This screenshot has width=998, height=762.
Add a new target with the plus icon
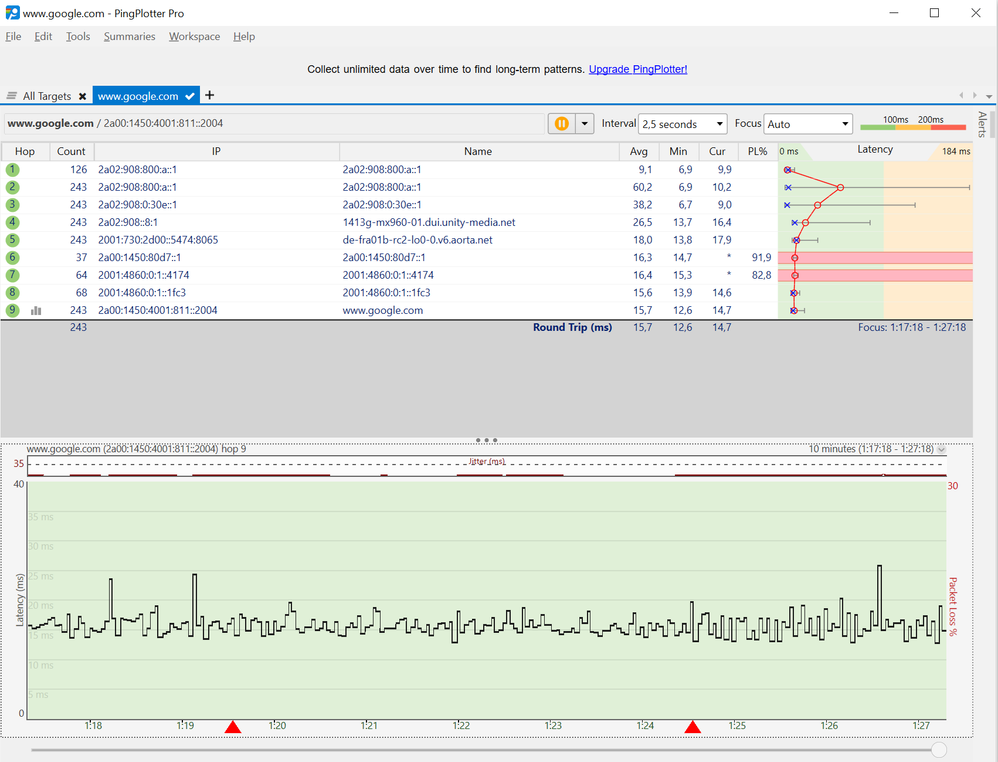click(209, 95)
